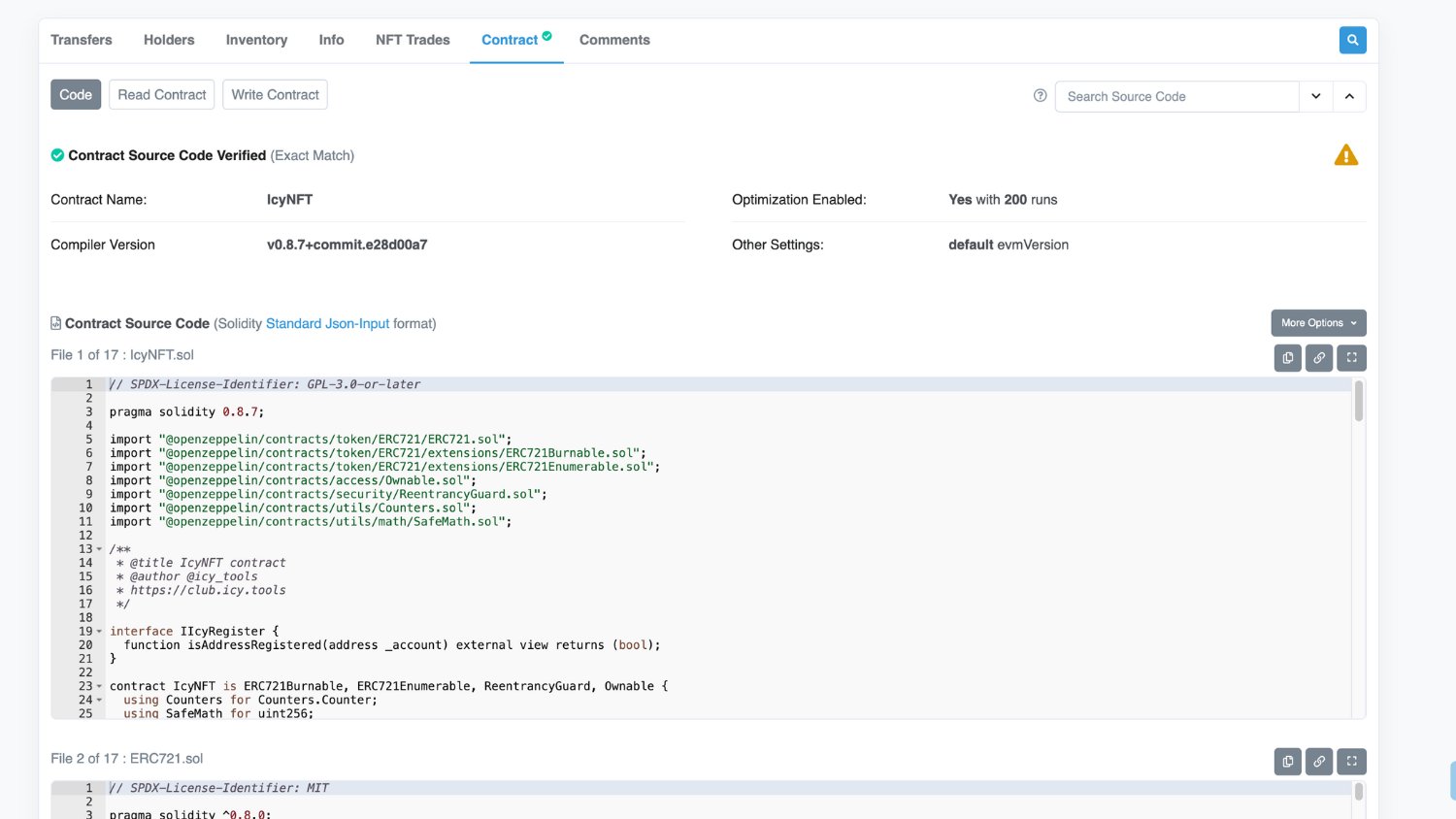The width and height of the screenshot is (1456, 819).
Task: Copy permalink for ERC721.sol file
Action: [1319, 762]
